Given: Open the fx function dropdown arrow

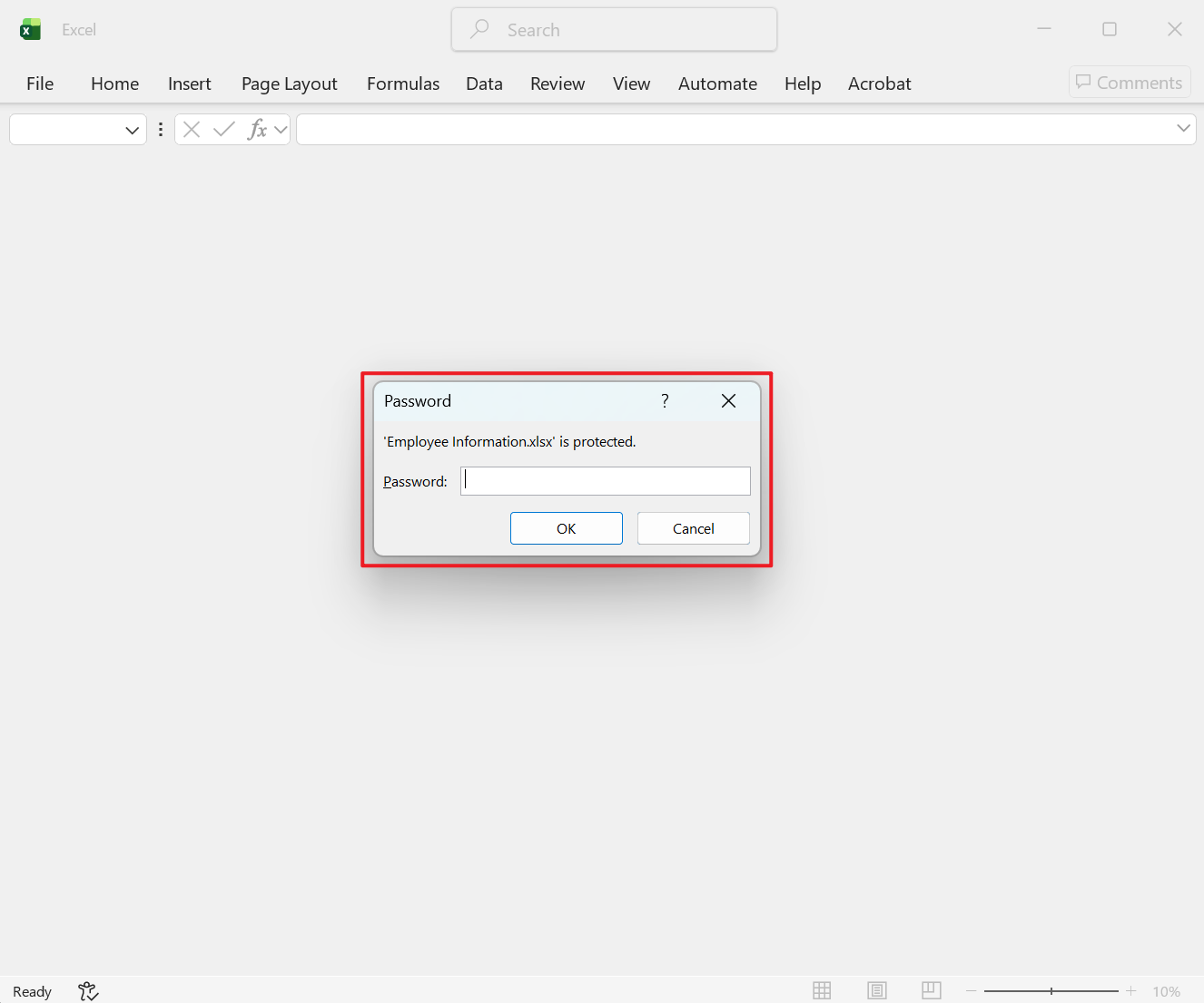Looking at the screenshot, I should (280, 129).
